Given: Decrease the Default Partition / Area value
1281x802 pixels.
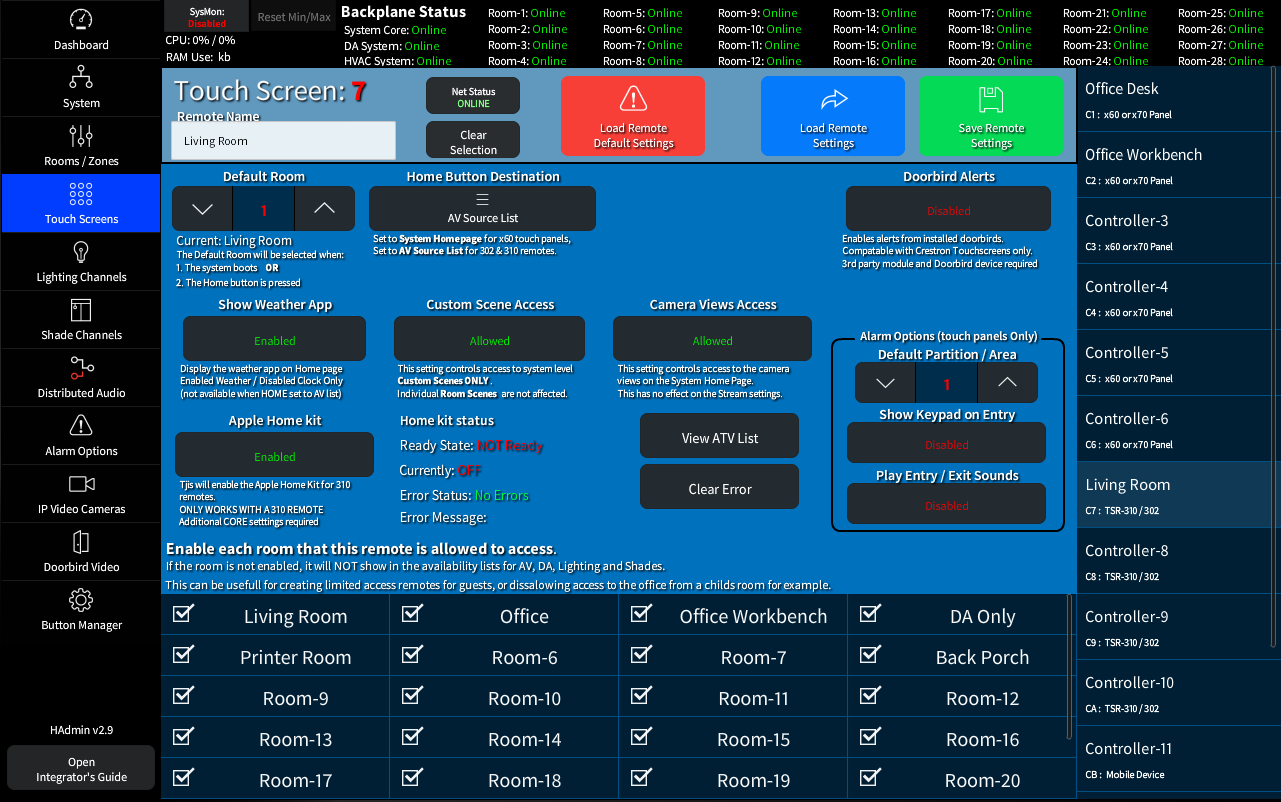Looking at the screenshot, I should pos(885,382).
